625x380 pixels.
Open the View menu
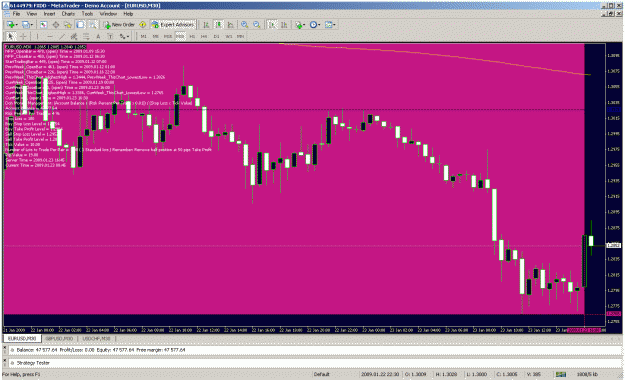(x=31, y=14)
